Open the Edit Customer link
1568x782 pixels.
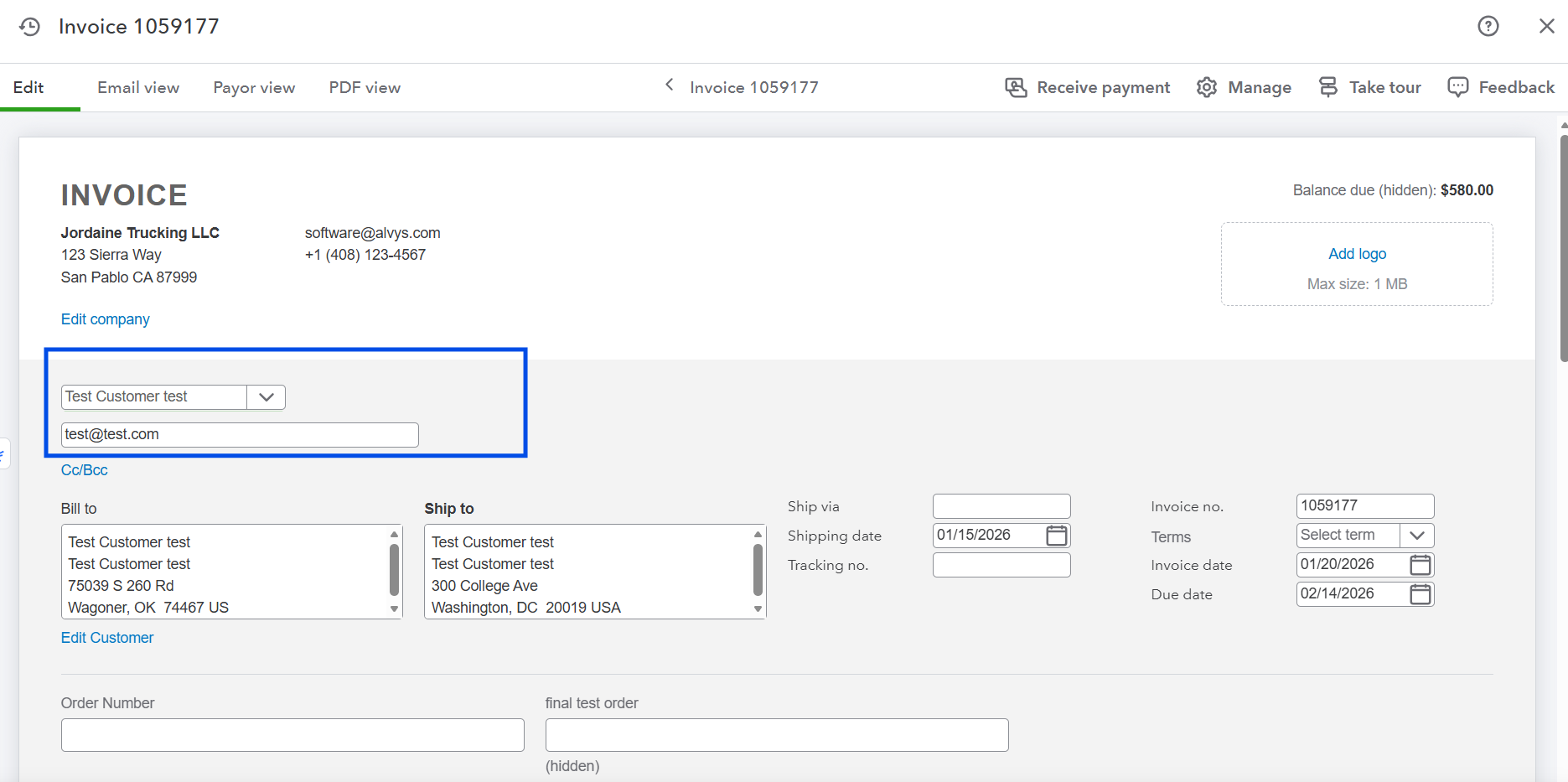point(107,638)
